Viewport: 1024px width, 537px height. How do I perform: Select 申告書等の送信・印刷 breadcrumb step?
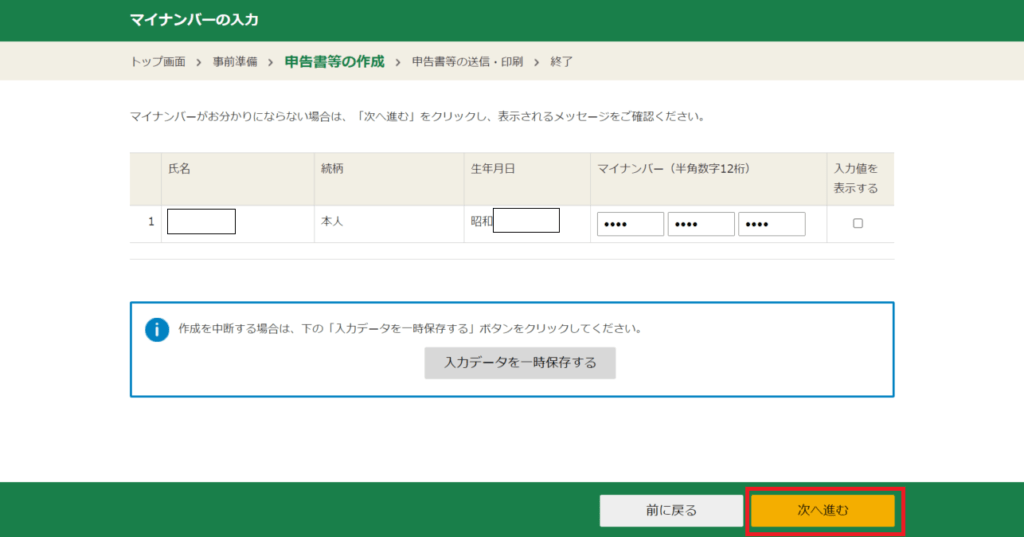(x=467, y=61)
